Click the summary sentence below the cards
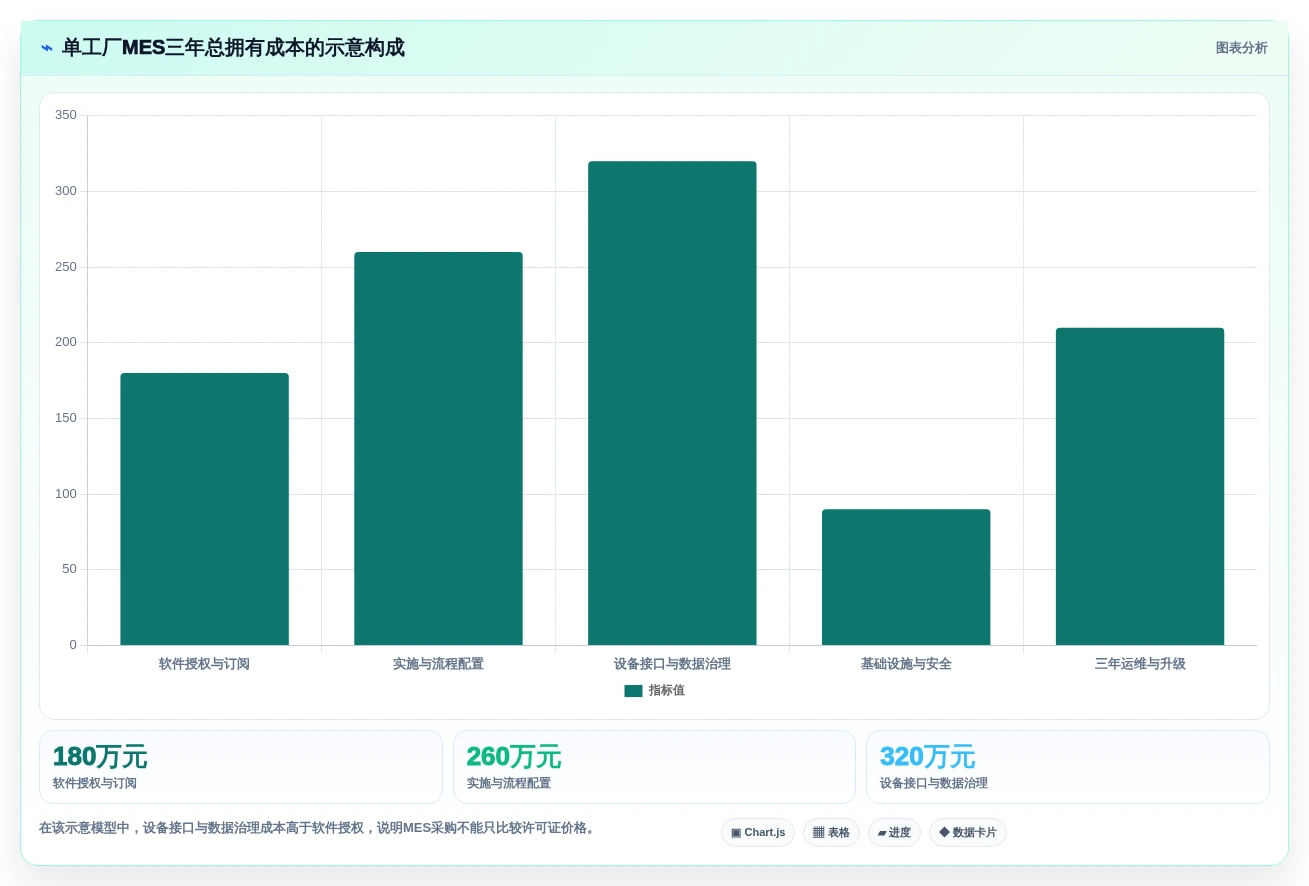This screenshot has height=886, width=1309. [x=319, y=828]
